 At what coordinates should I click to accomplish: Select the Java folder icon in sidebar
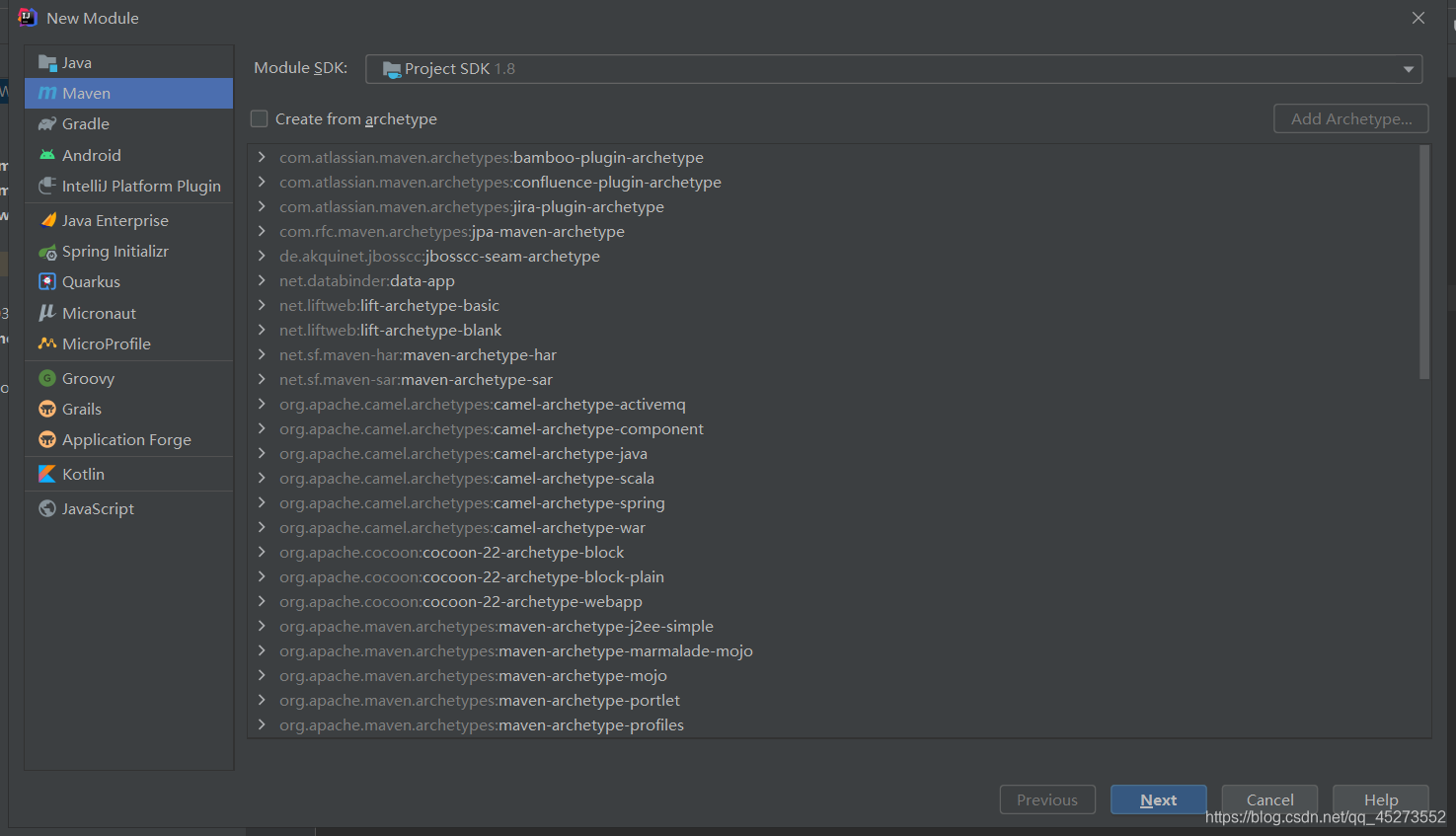[46, 62]
